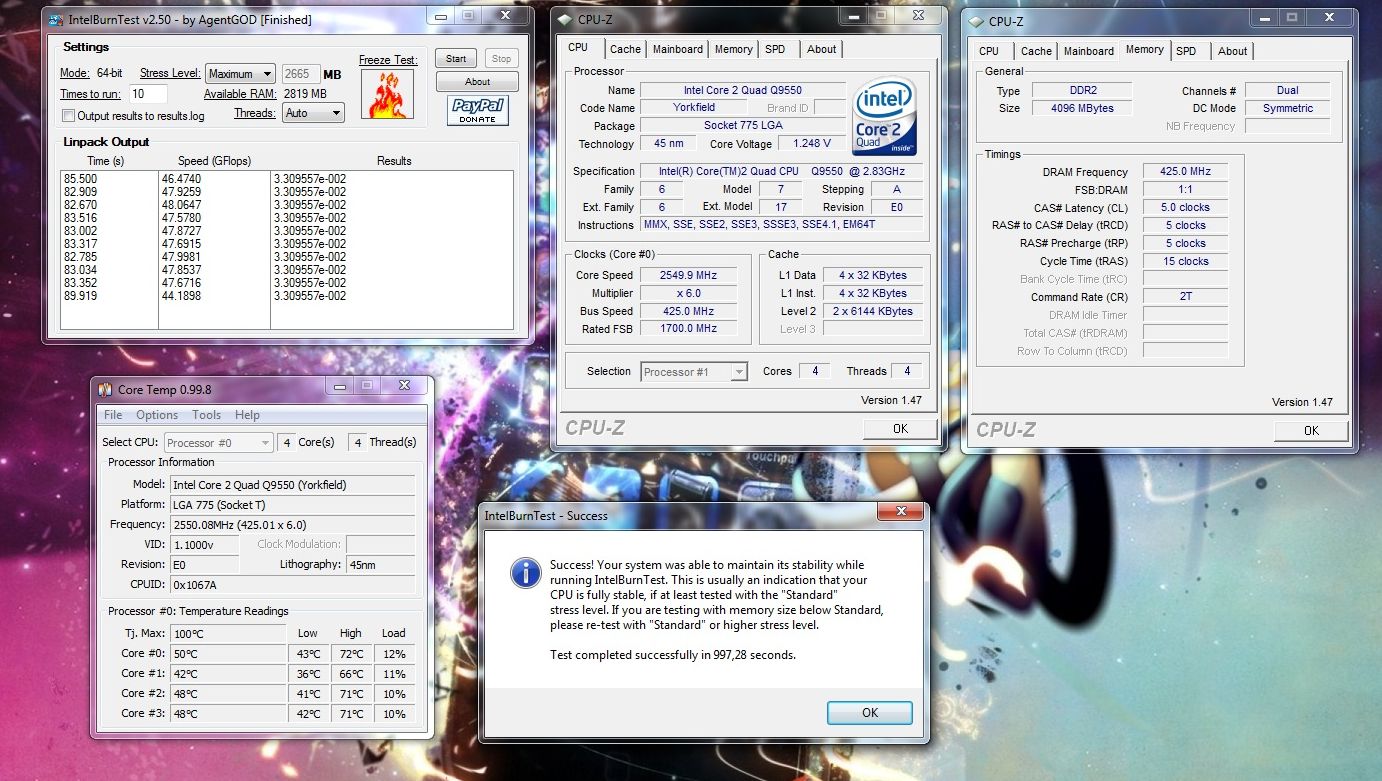Select CPU tab in CPU-Z Memory window
Viewport: 1382px width, 781px height.
coord(989,51)
